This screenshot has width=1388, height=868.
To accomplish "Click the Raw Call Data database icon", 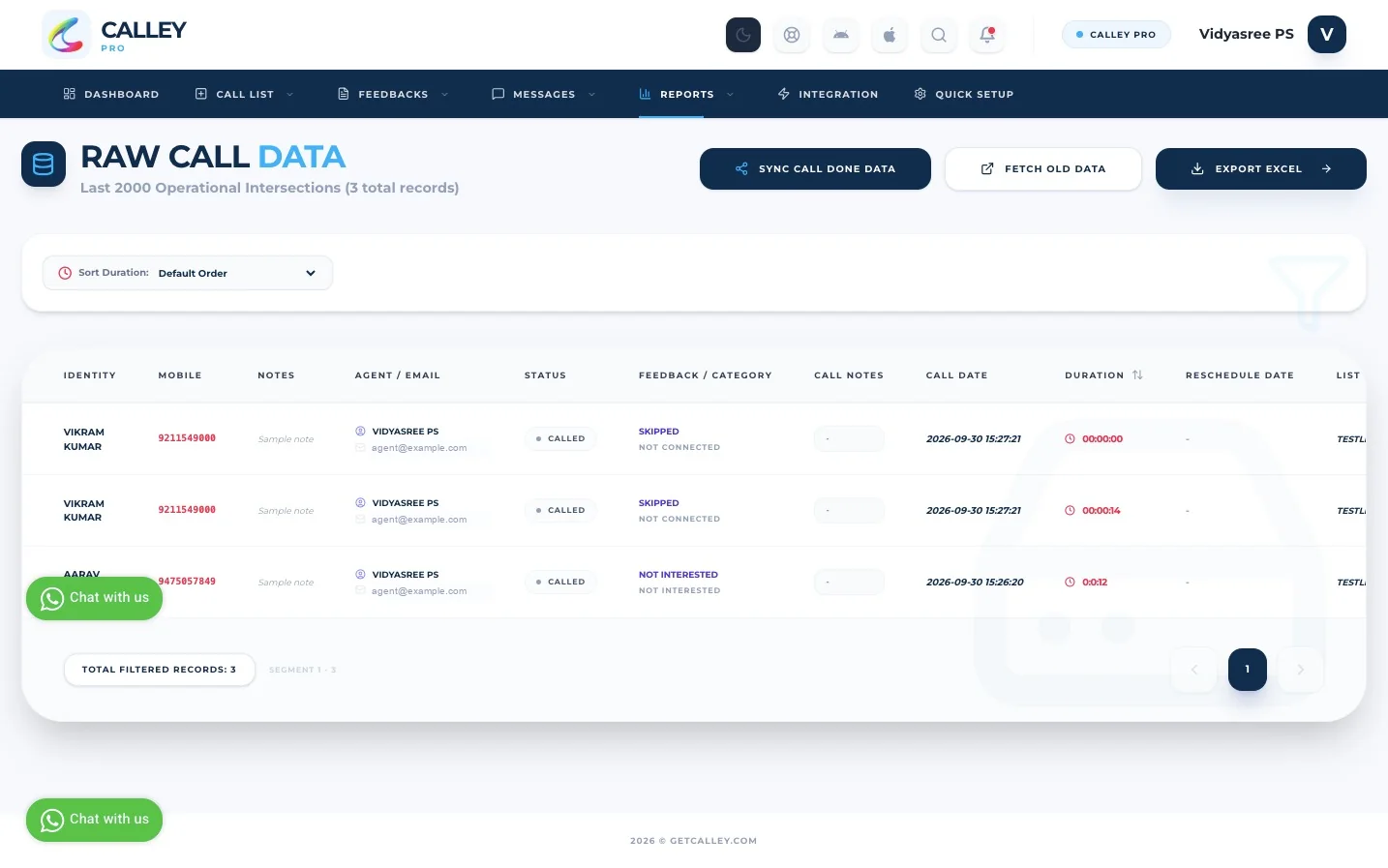I will [44, 165].
